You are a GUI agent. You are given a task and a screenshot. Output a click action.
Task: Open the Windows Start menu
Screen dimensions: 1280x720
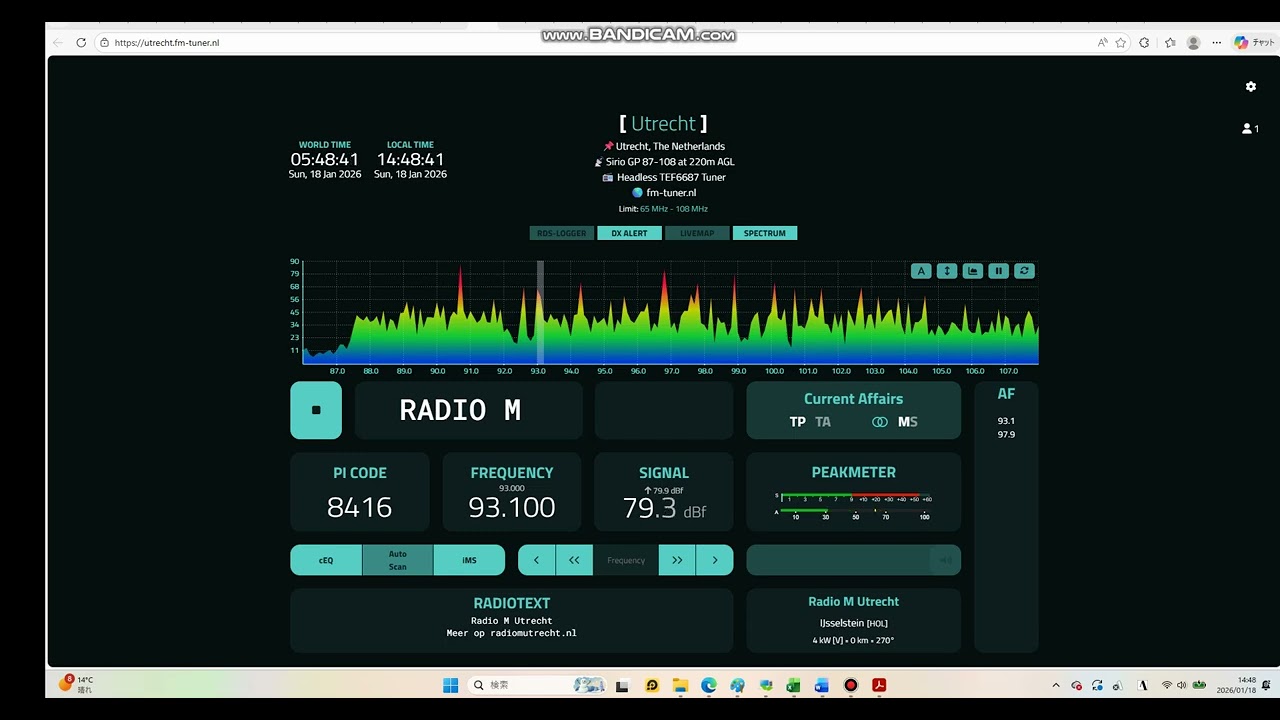pyautogui.click(x=450, y=685)
